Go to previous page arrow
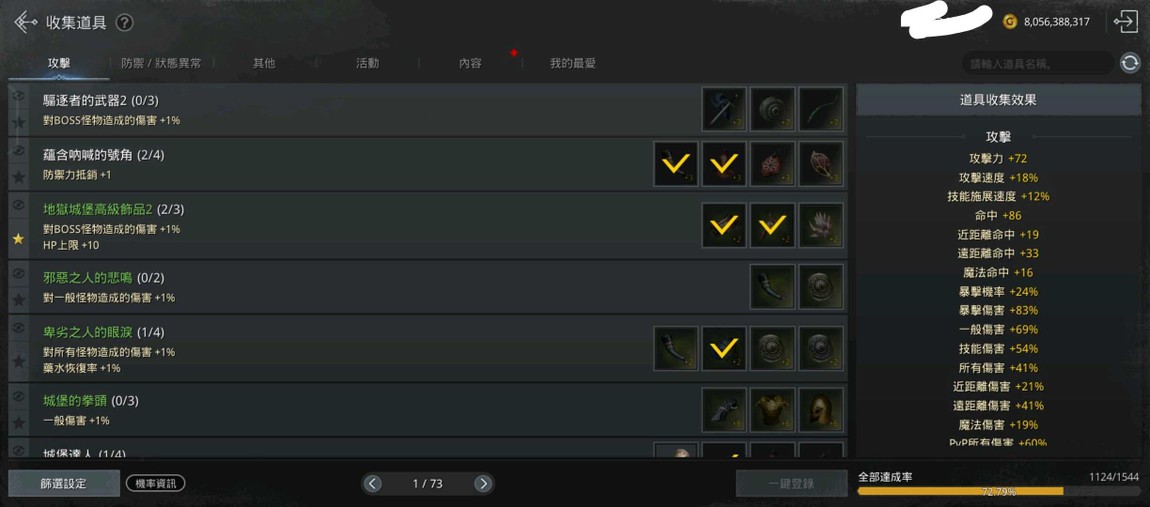This screenshot has width=1150, height=507. pyautogui.click(x=373, y=484)
